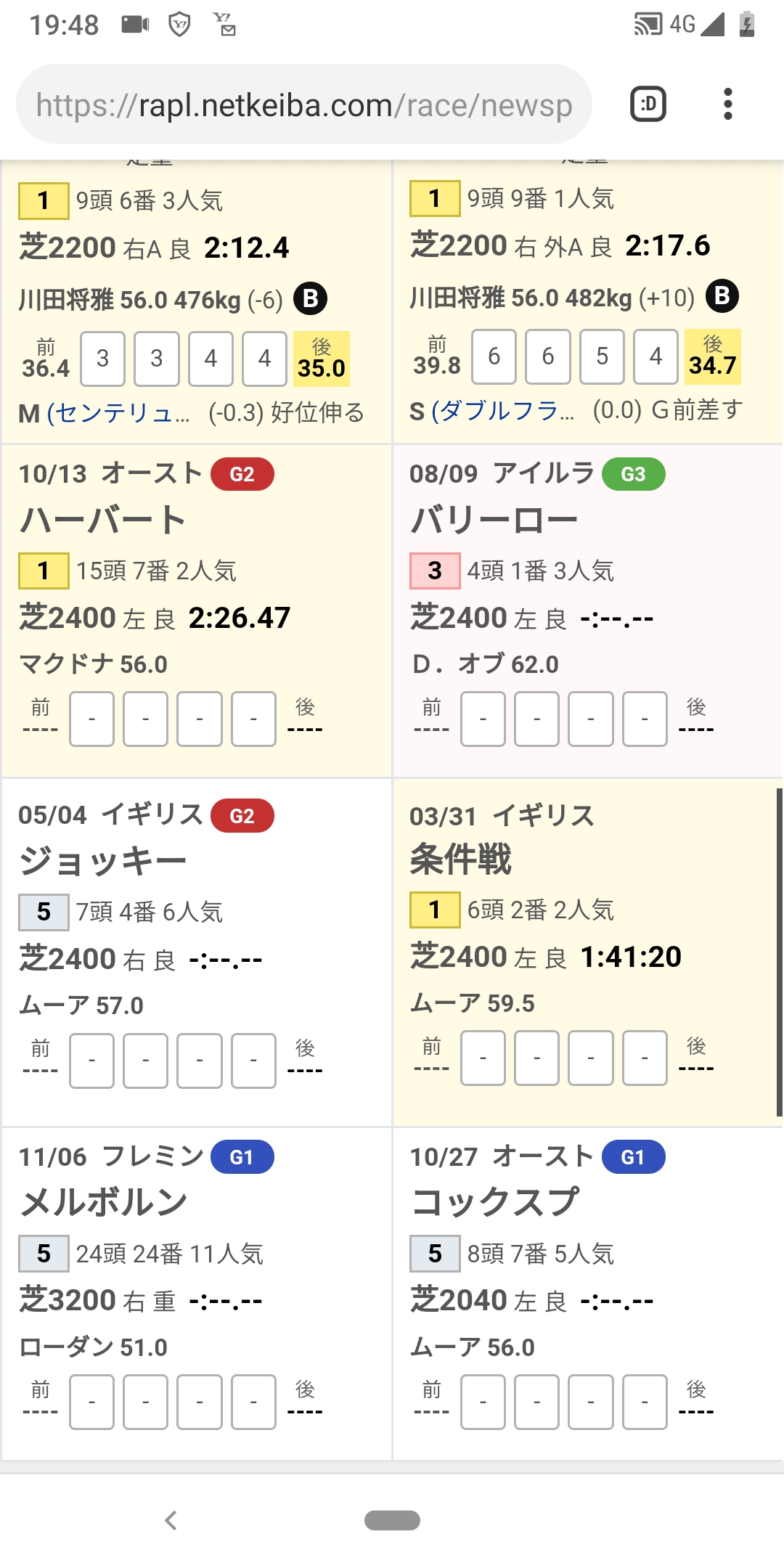This screenshot has height=1568, width=784.
Task: Tap the G1 badge on メルボルン race
Action: [242, 1156]
